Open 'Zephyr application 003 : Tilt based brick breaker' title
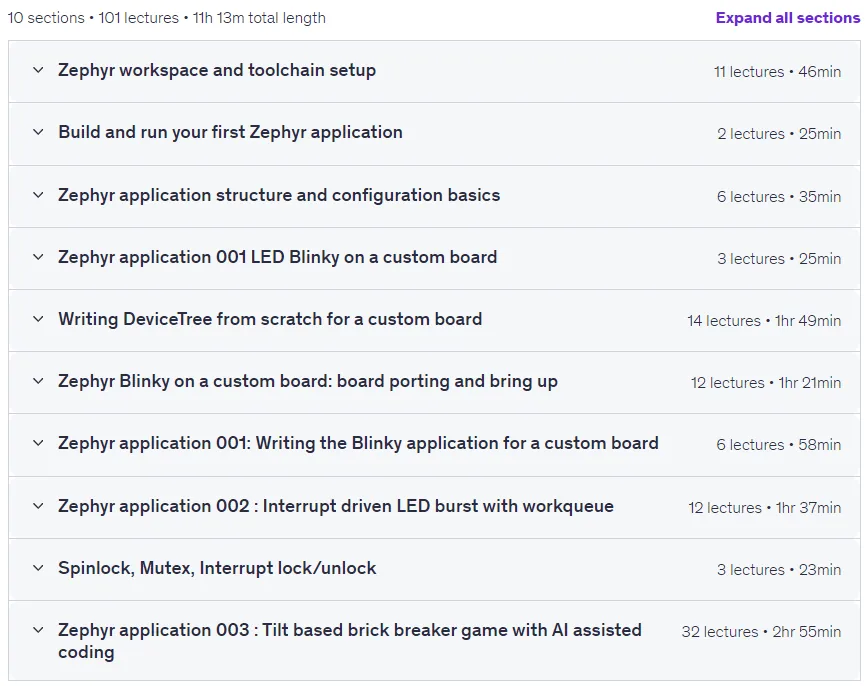Image resolution: width=865 pixels, height=686 pixels. (350, 641)
